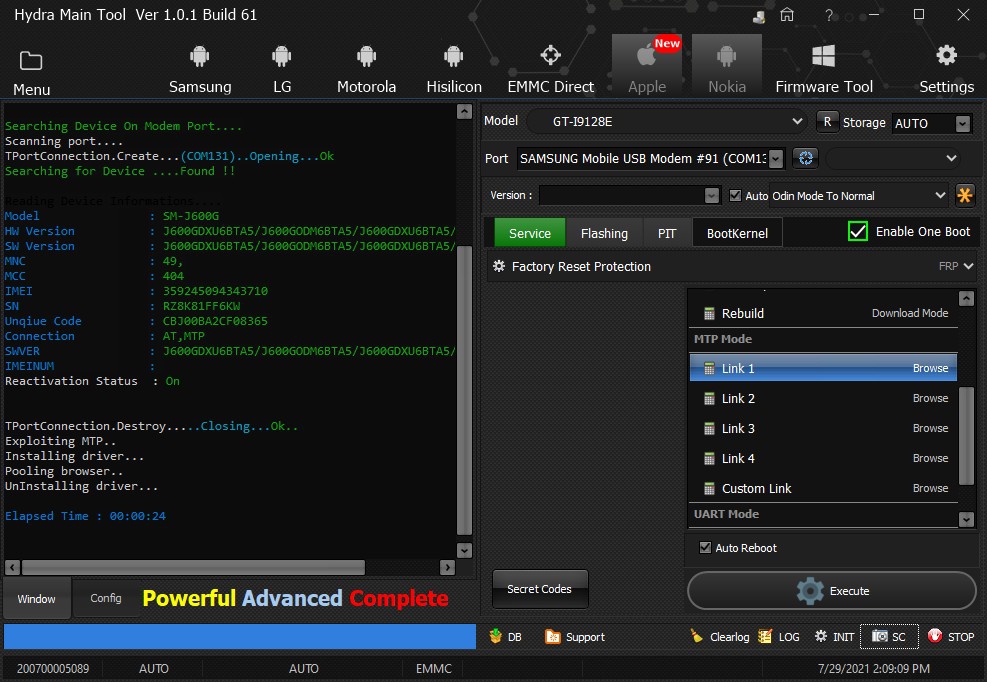The width and height of the screenshot is (987, 682).
Task: Select Link 3 in MTP Mode
Action: [x=823, y=428]
